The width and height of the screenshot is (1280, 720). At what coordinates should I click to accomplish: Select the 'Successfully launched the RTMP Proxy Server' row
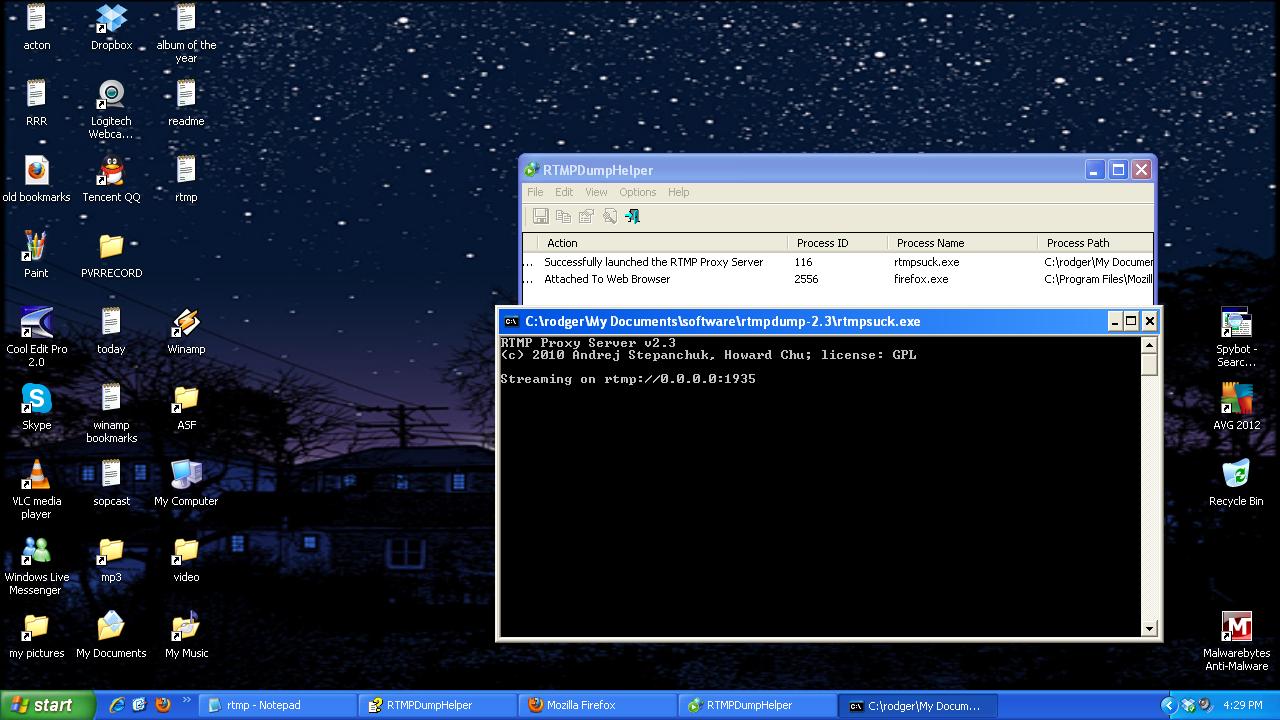point(838,262)
